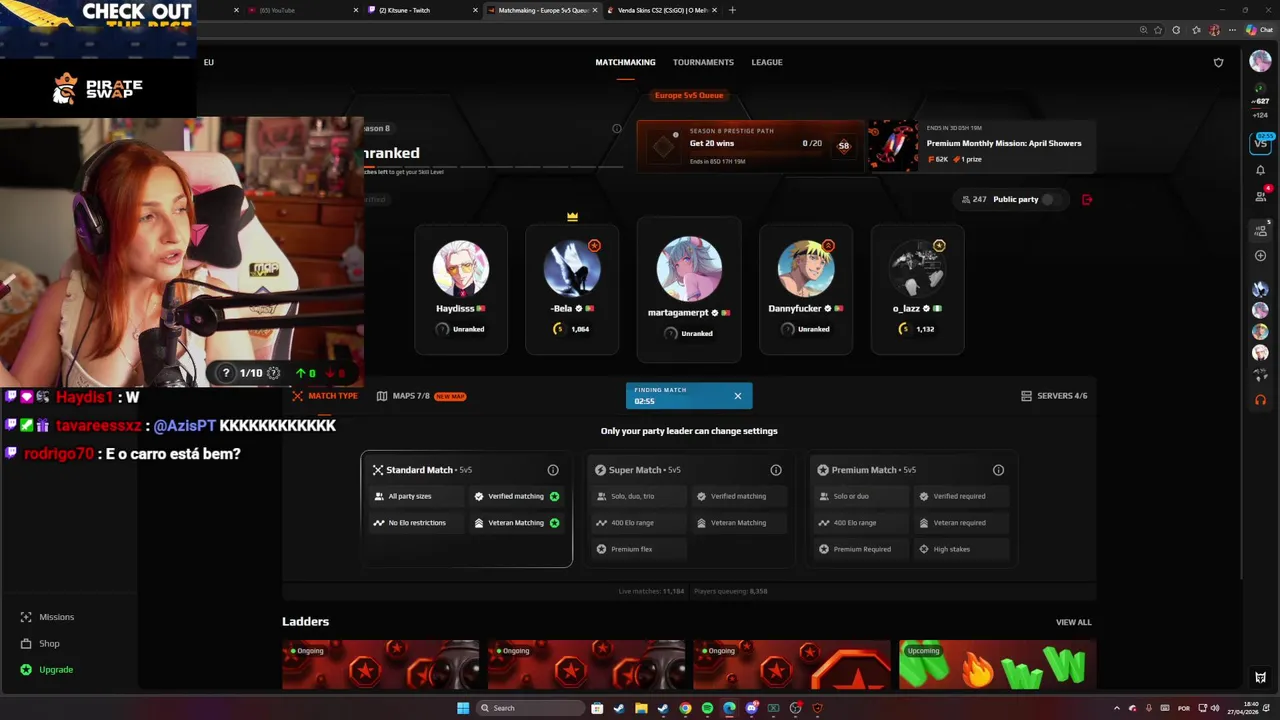Click Upgrade in left sidebar

coord(47,670)
